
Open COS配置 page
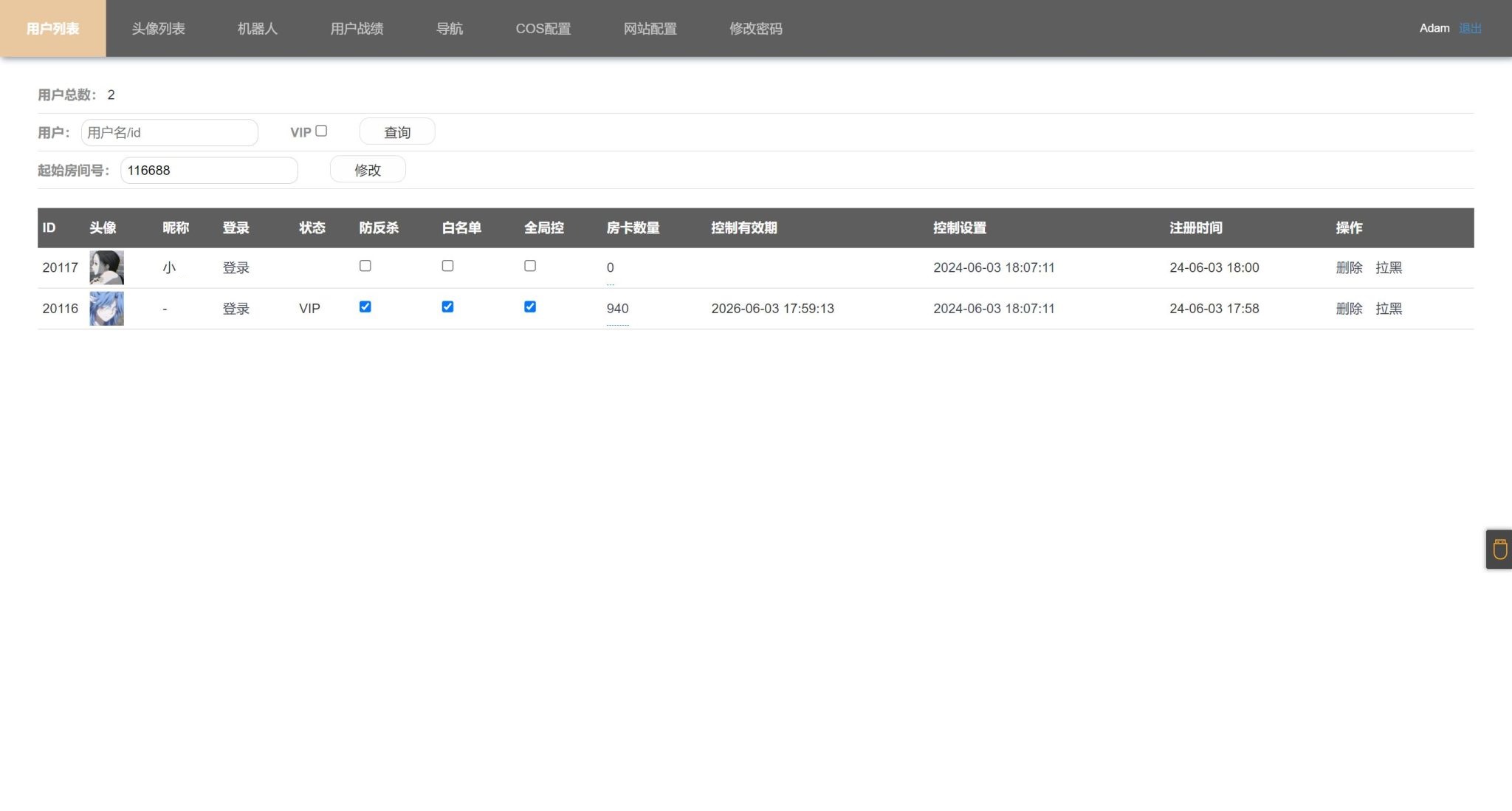coord(543,29)
